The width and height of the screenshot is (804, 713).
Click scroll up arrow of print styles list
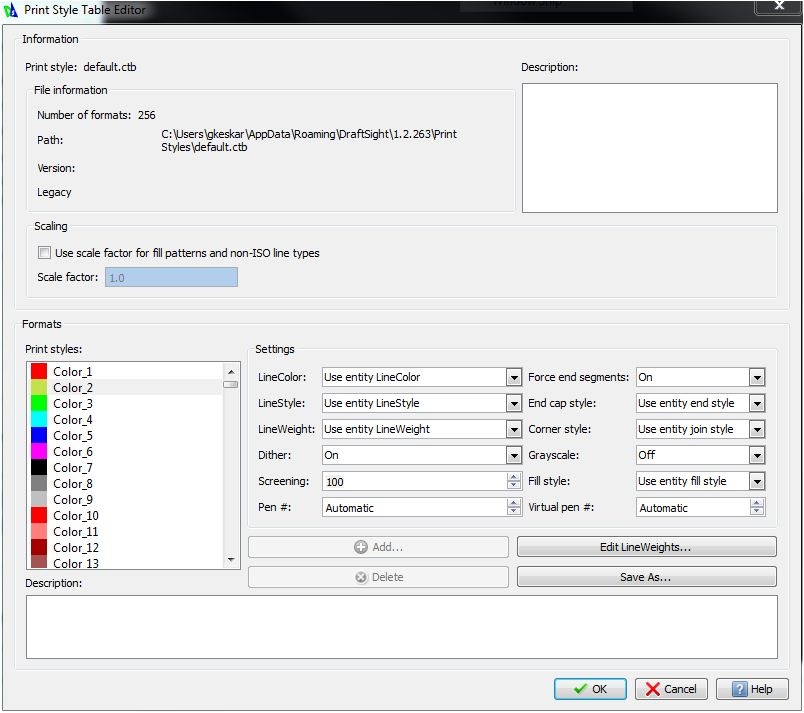tap(231, 372)
